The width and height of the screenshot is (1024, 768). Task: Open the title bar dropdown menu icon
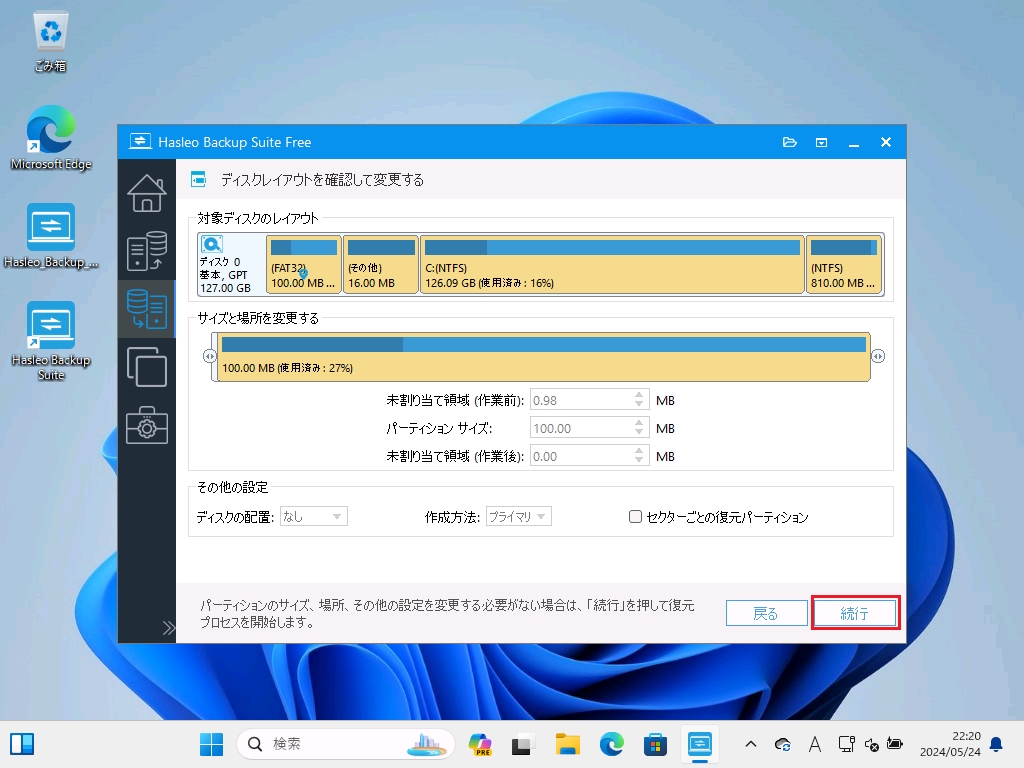point(822,142)
